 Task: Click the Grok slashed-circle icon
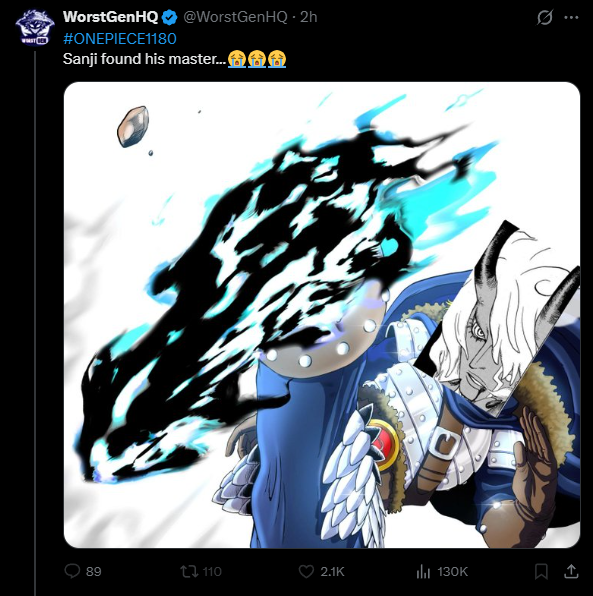[544, 17]
